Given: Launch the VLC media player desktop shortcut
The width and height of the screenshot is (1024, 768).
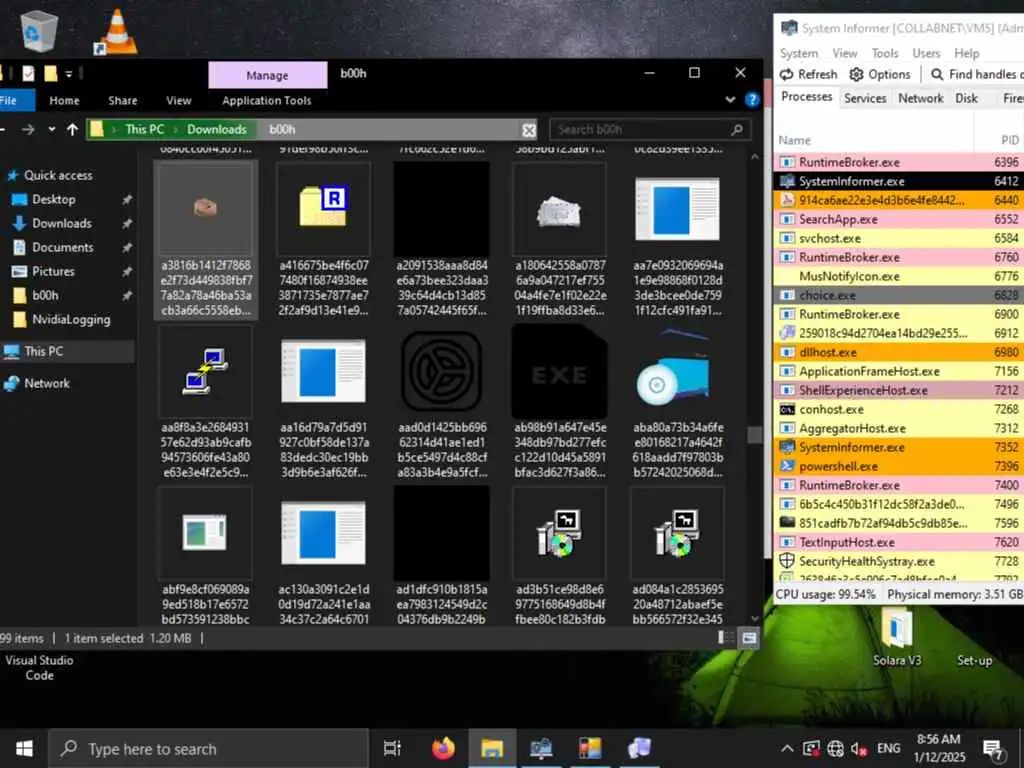Looking at the screenshot, I should click(116, 32).
